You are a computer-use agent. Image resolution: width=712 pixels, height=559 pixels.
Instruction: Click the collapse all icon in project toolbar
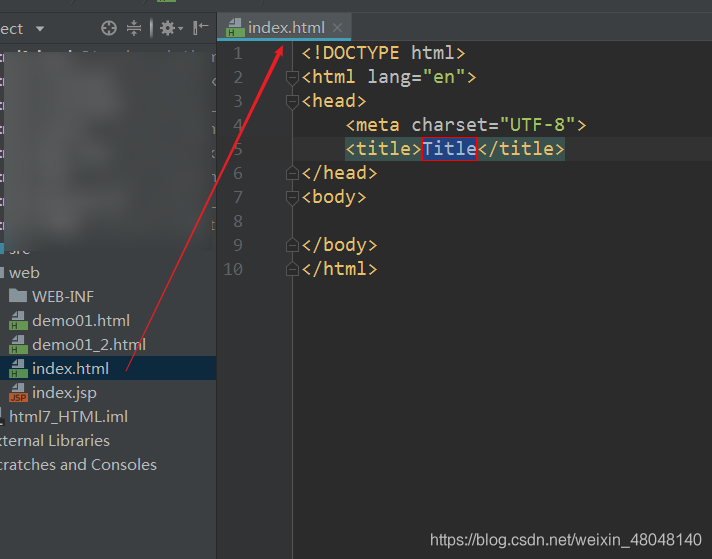click(134, 28)
